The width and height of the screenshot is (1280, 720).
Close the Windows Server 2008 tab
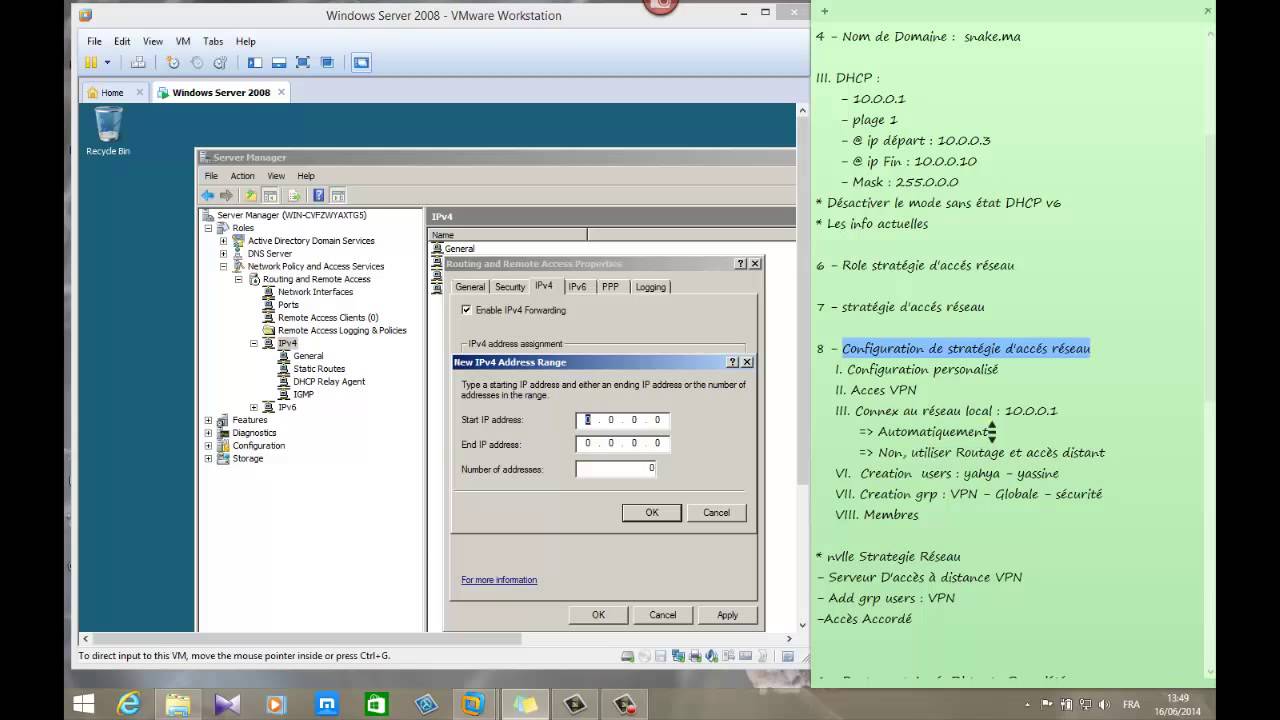(281, 92)
